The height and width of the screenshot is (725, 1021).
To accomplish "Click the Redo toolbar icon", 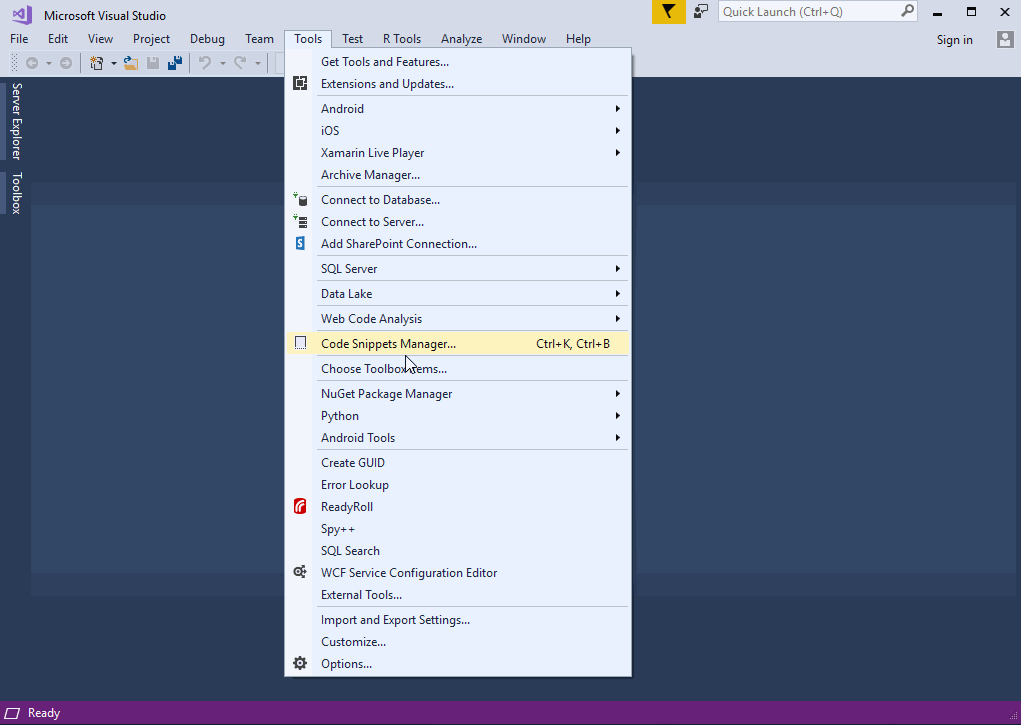I will 240,62.
